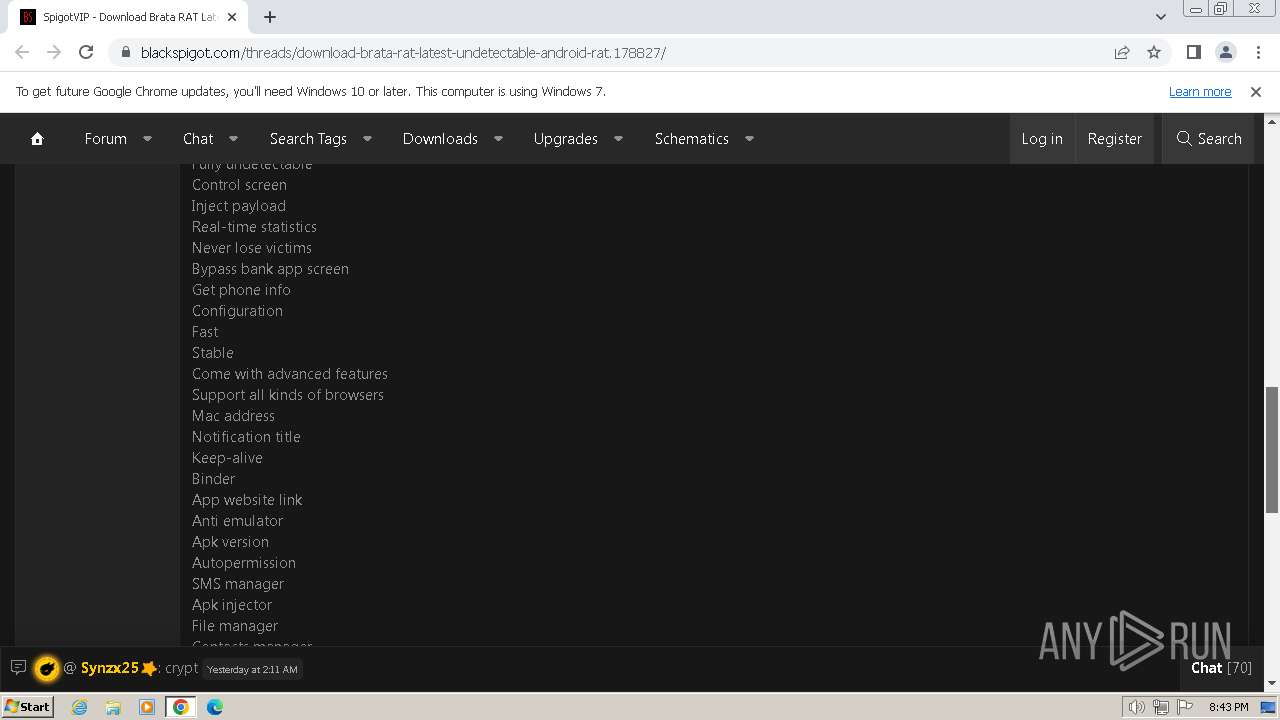Image resolution: width=1280 pixels, height=720 pixels.
Task: Open Internet Explorer from taskbar
Action: [x=80, y=707]
